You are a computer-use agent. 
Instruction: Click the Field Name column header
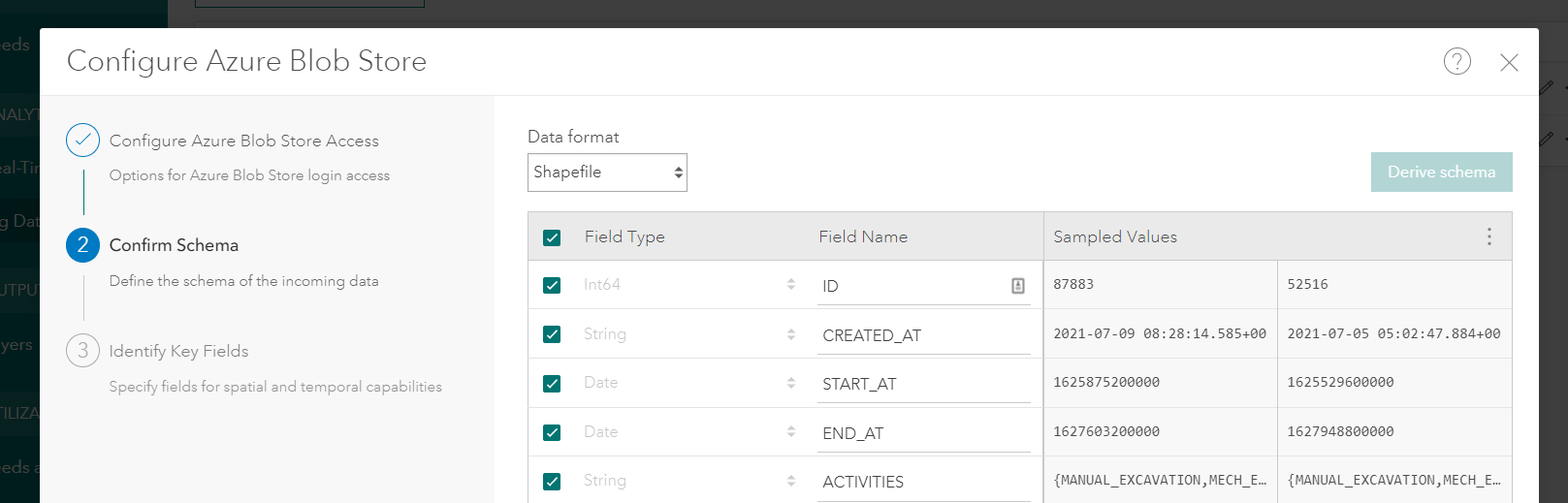pyautogui.click(x=863, y=236)
